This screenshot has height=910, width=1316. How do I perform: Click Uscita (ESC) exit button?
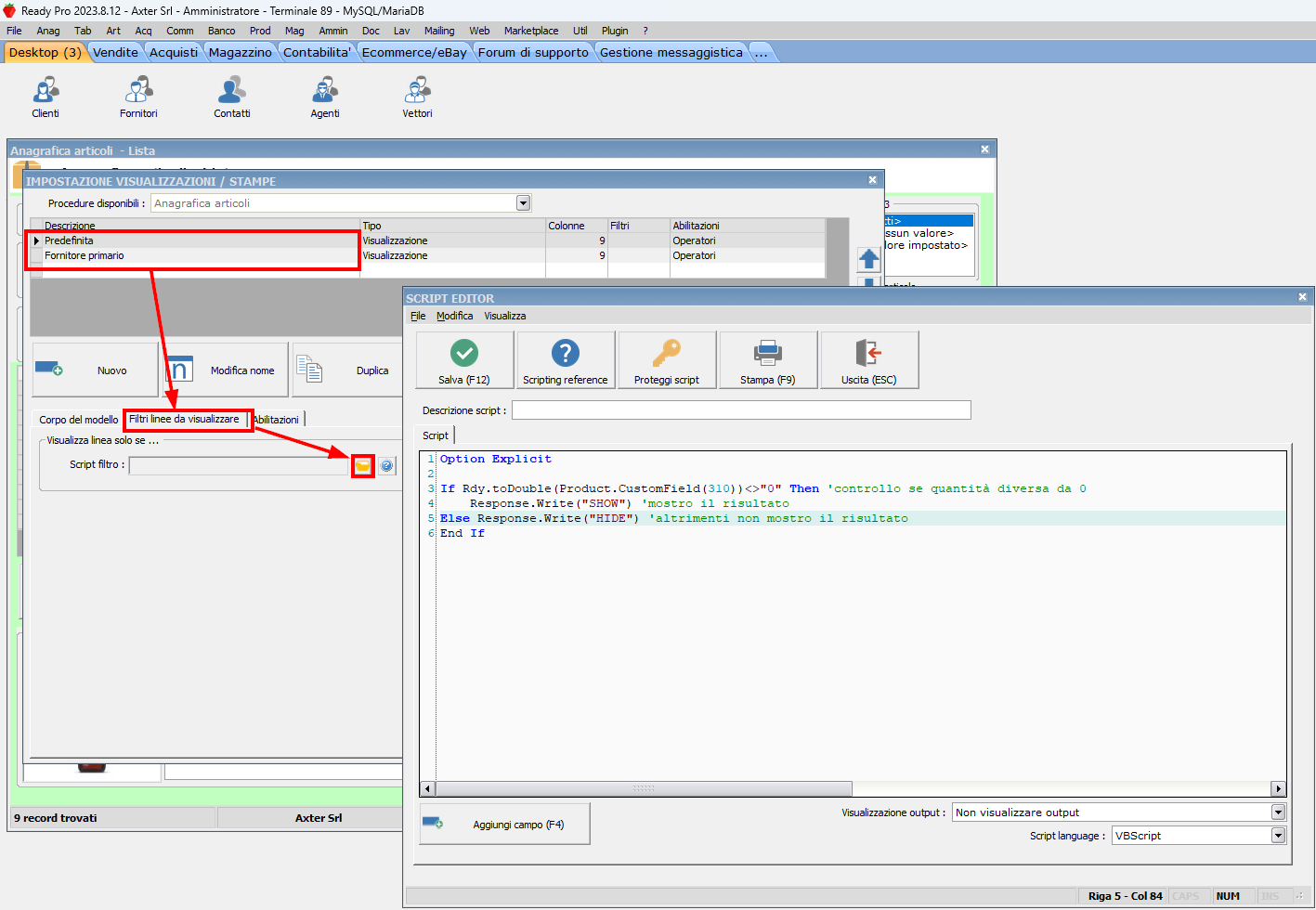point(869,360)
